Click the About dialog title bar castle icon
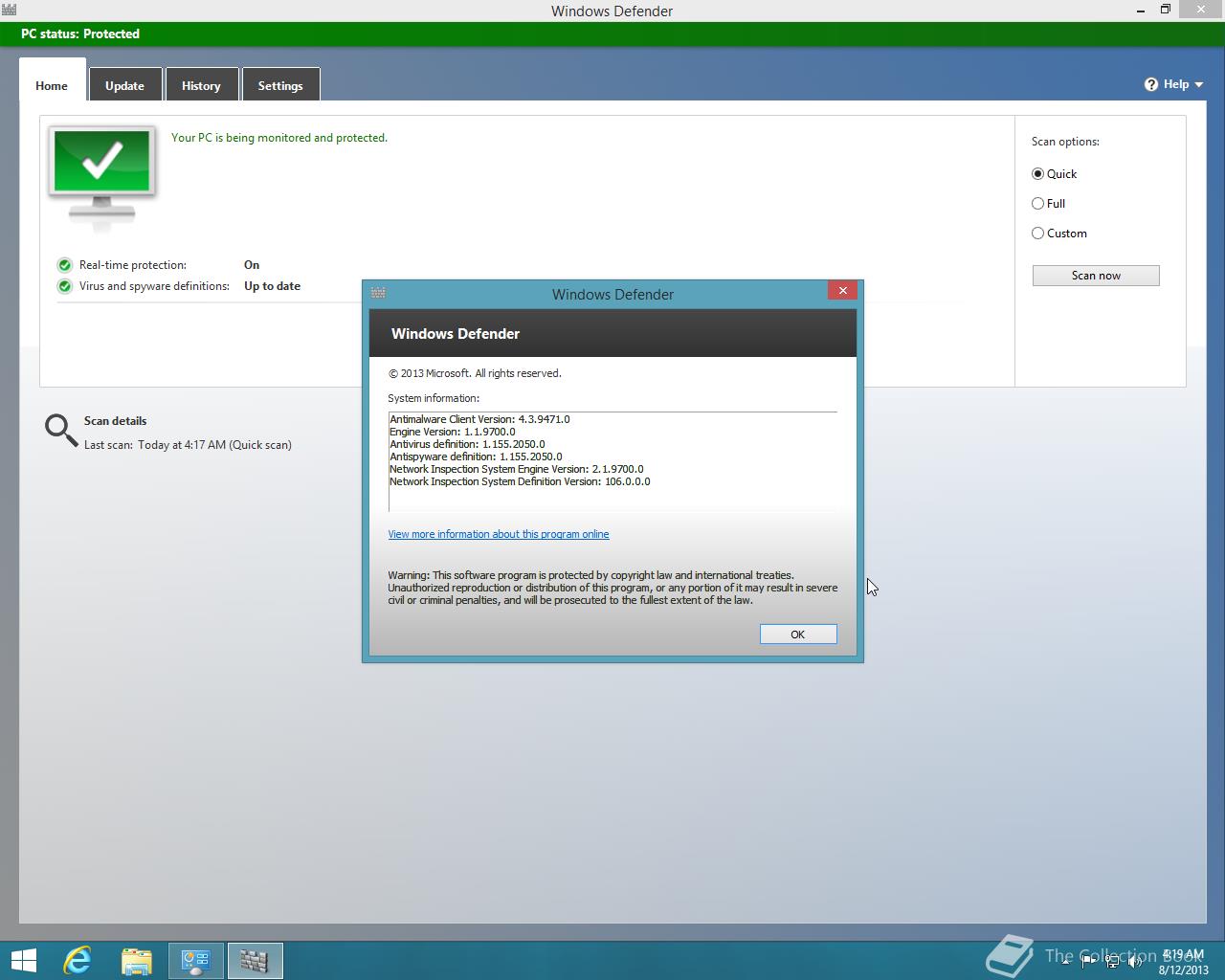The width and height of the screenshot is (1225, 980). 378,293
